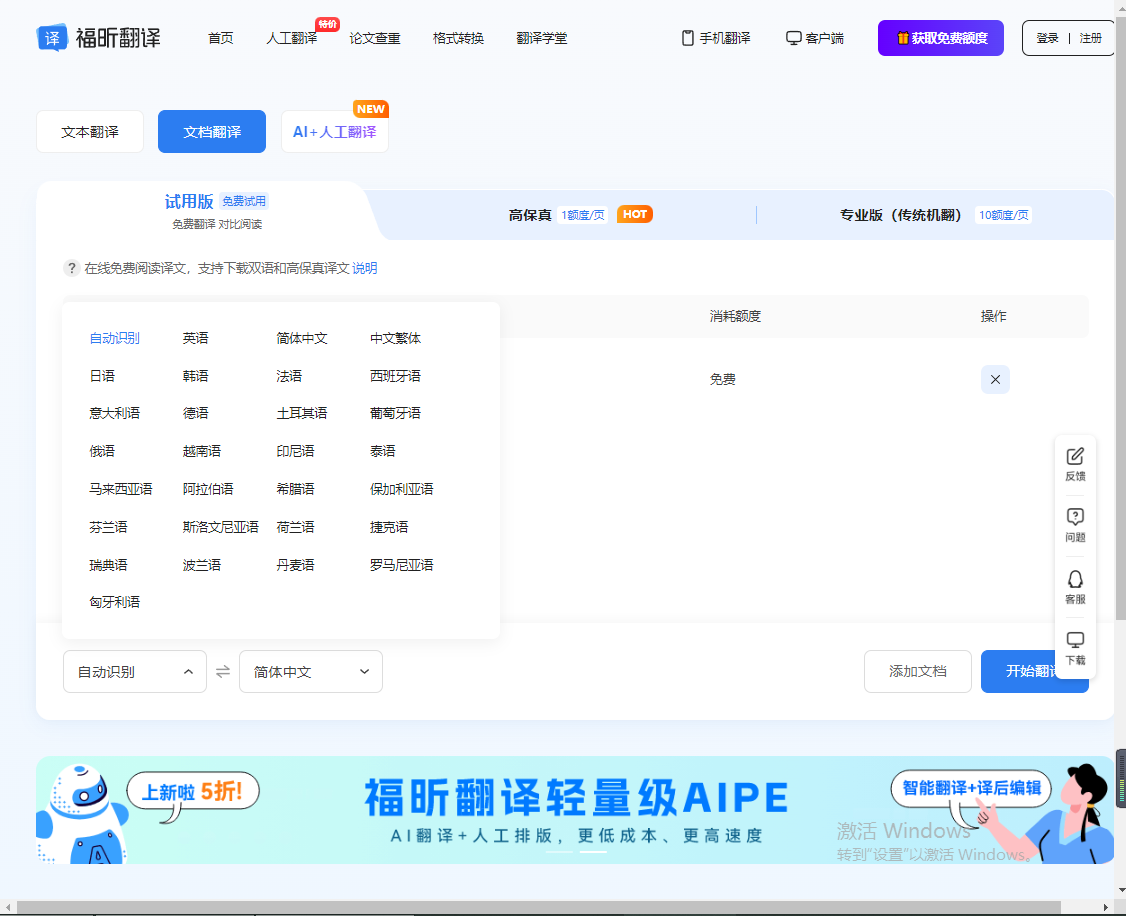Image resolution: width=1126 pixels, height=916 pixels.
Task: Open the target language 简体中文 dropdown
Action: pos(311,672)
